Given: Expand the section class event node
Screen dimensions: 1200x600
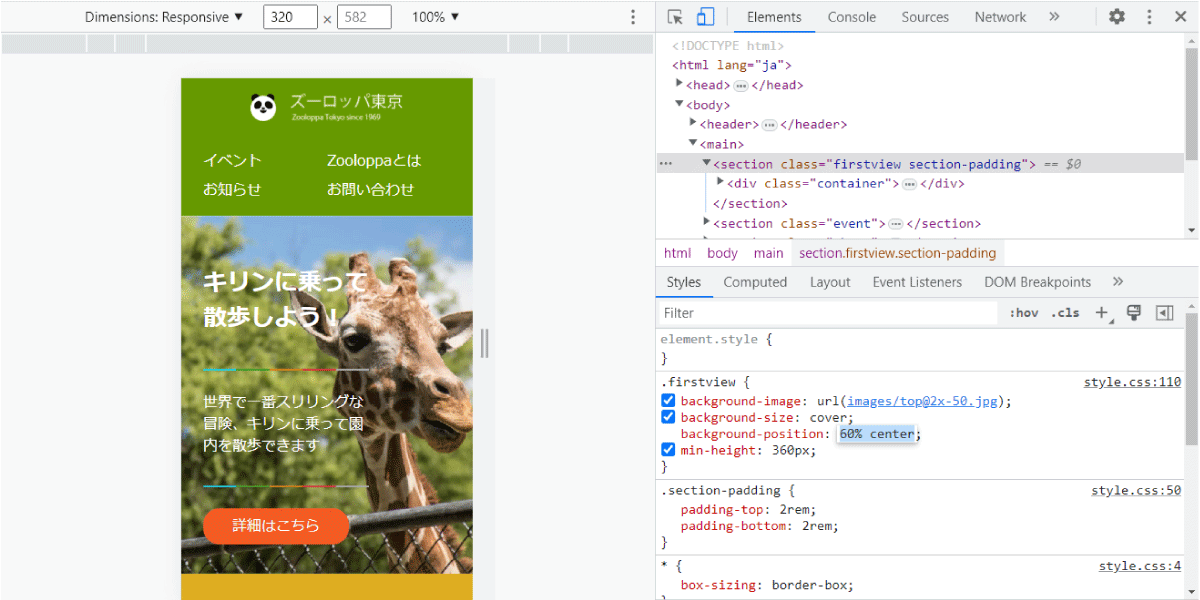Looking at the screenshot, I should 707,222.
